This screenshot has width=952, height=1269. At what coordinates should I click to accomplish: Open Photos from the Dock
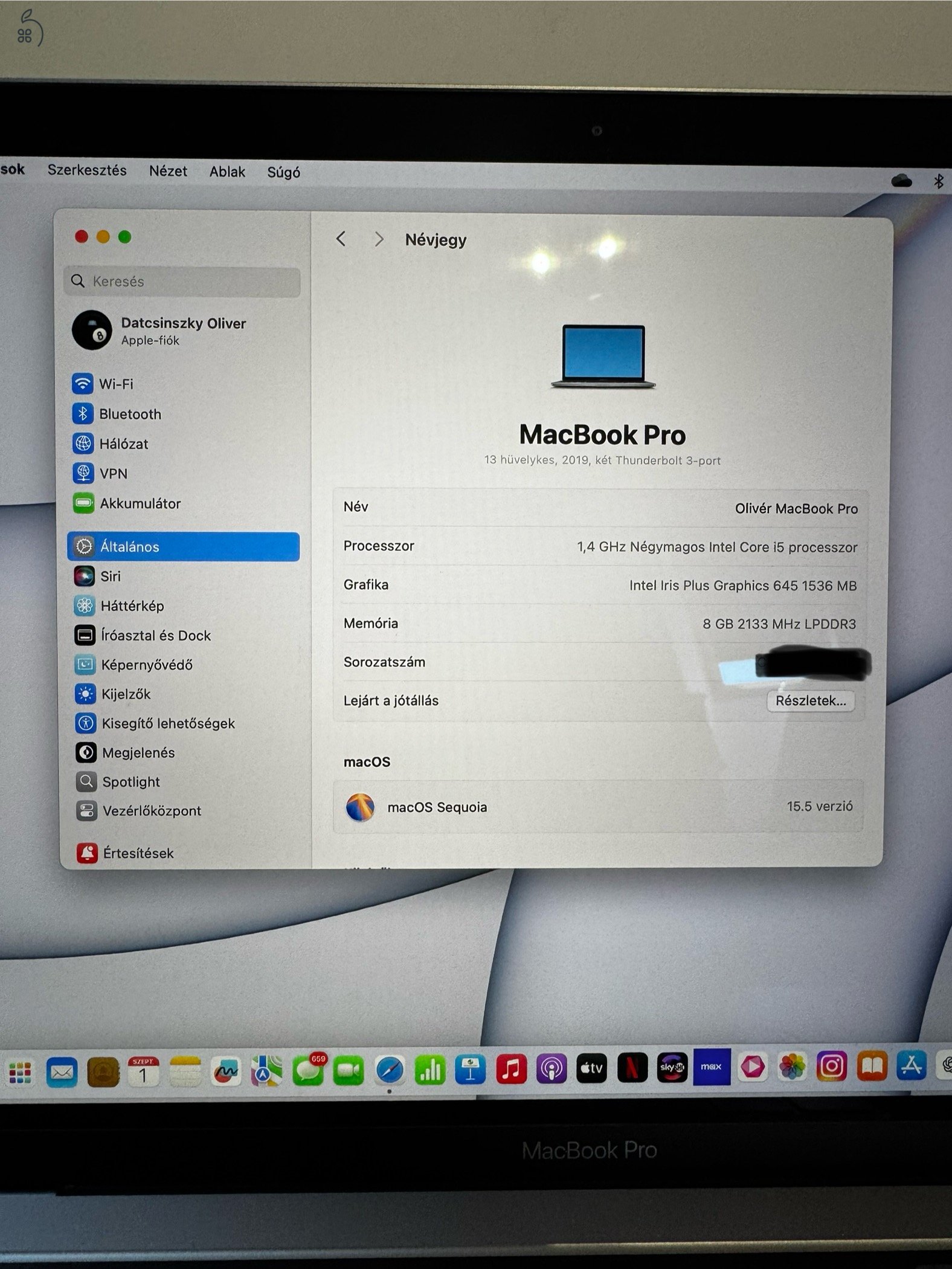tap(792, 1067)
